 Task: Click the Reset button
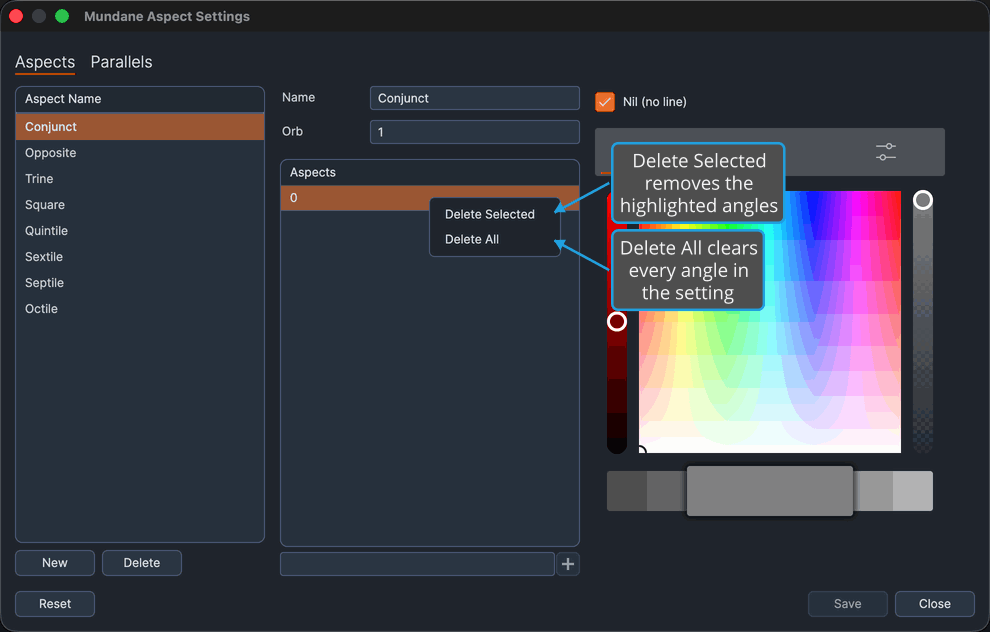click(55, 604)
